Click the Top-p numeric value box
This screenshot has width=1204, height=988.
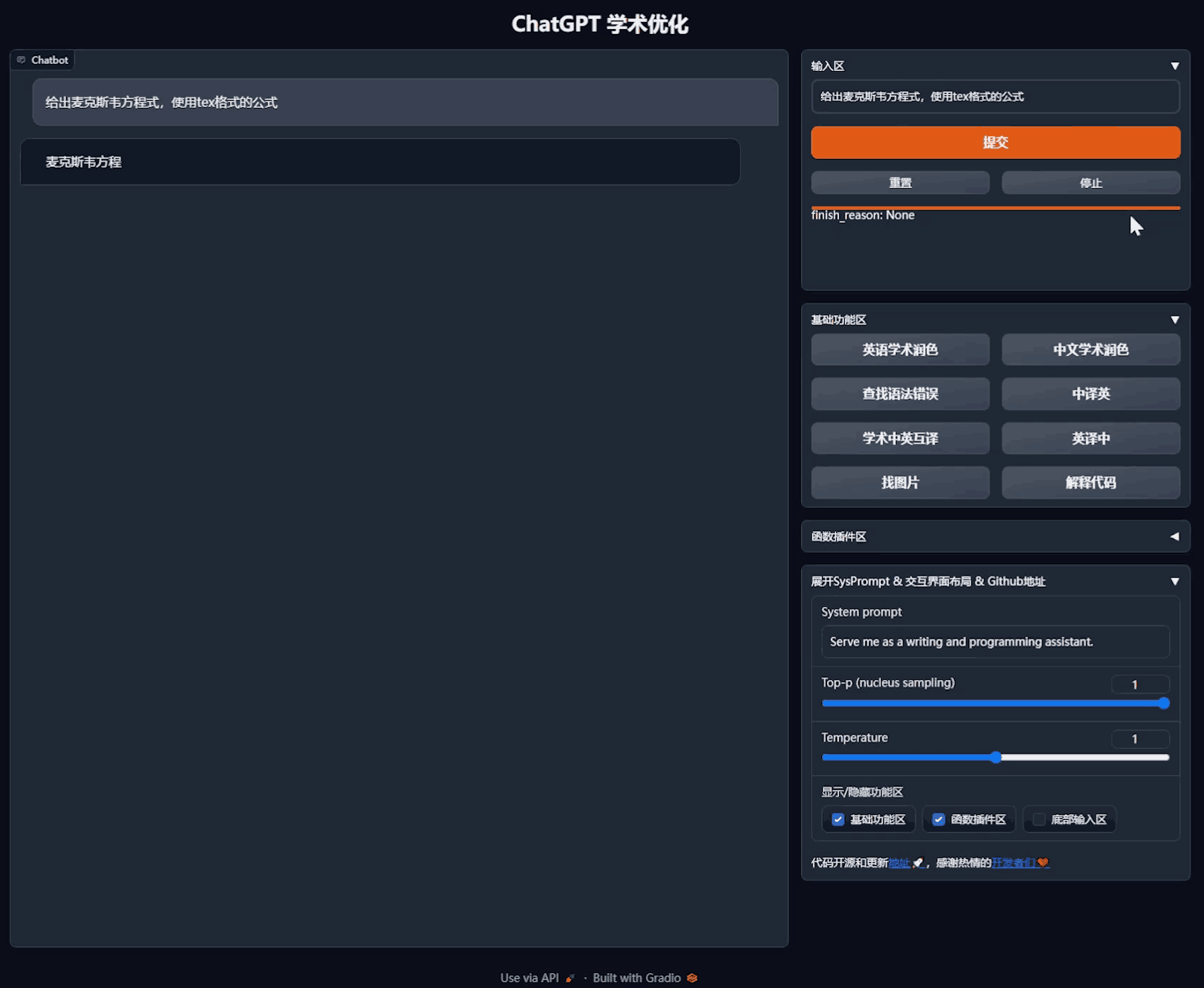(1140, 684)
